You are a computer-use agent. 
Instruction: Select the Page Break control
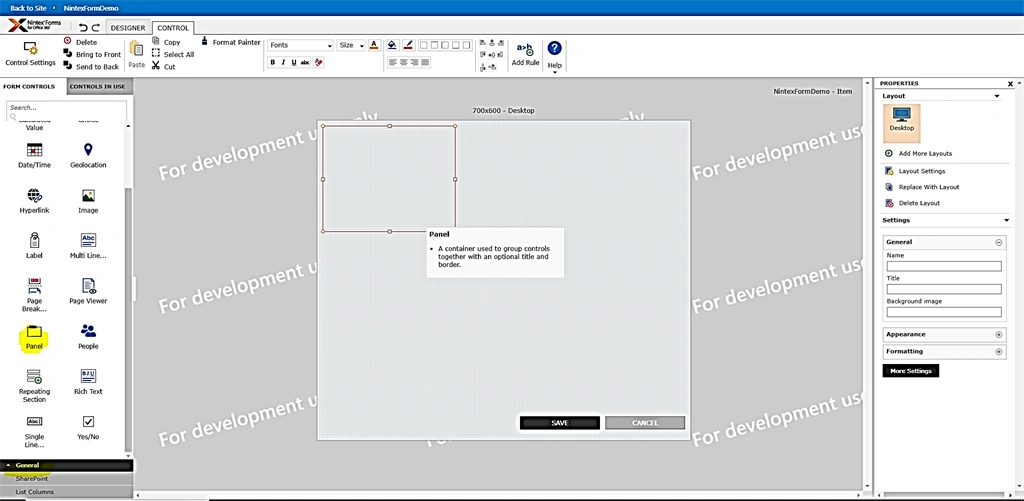coord(34,295)
